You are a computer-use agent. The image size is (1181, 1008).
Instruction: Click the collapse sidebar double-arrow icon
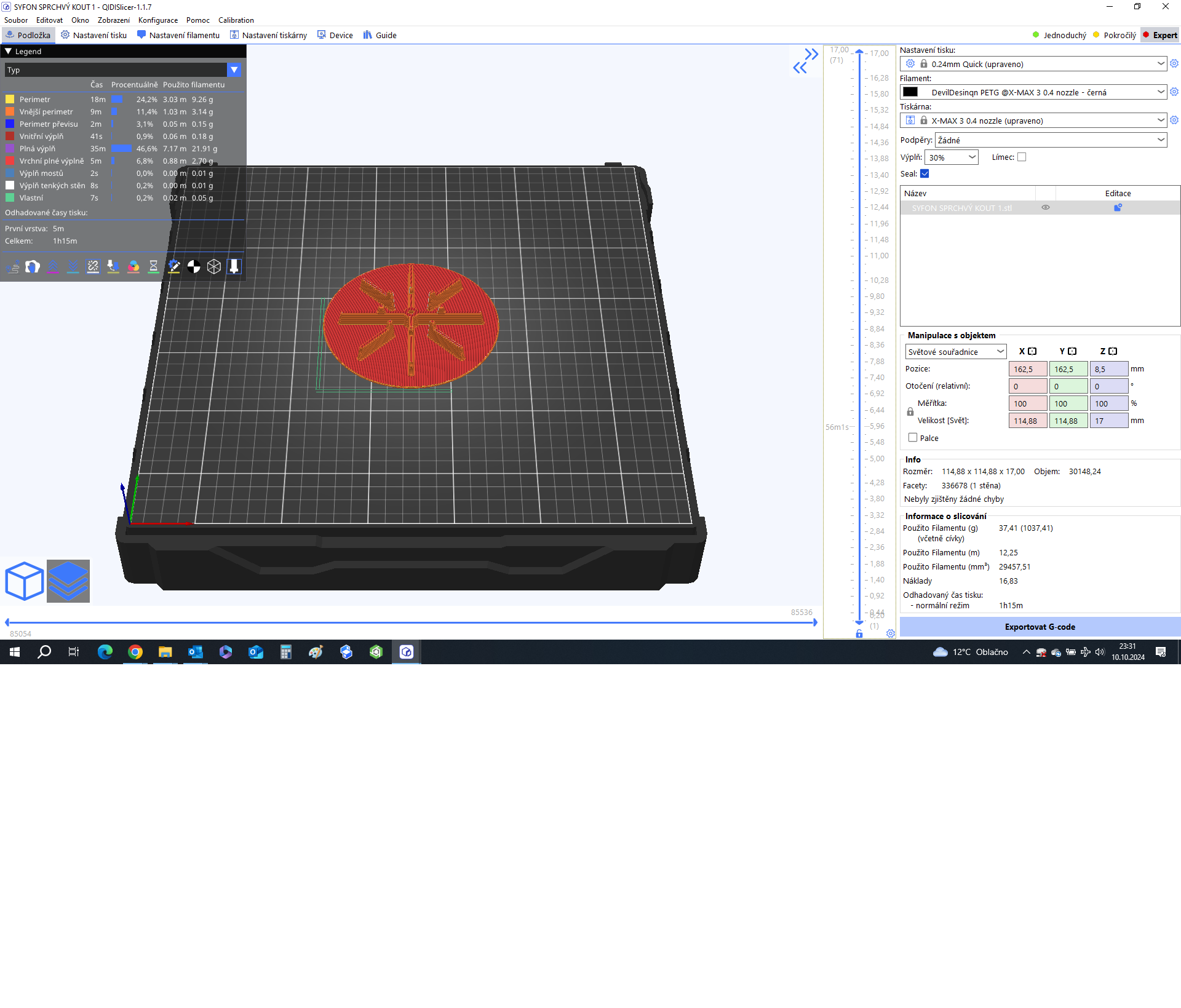pyautogui.click(x=806, y=61)
